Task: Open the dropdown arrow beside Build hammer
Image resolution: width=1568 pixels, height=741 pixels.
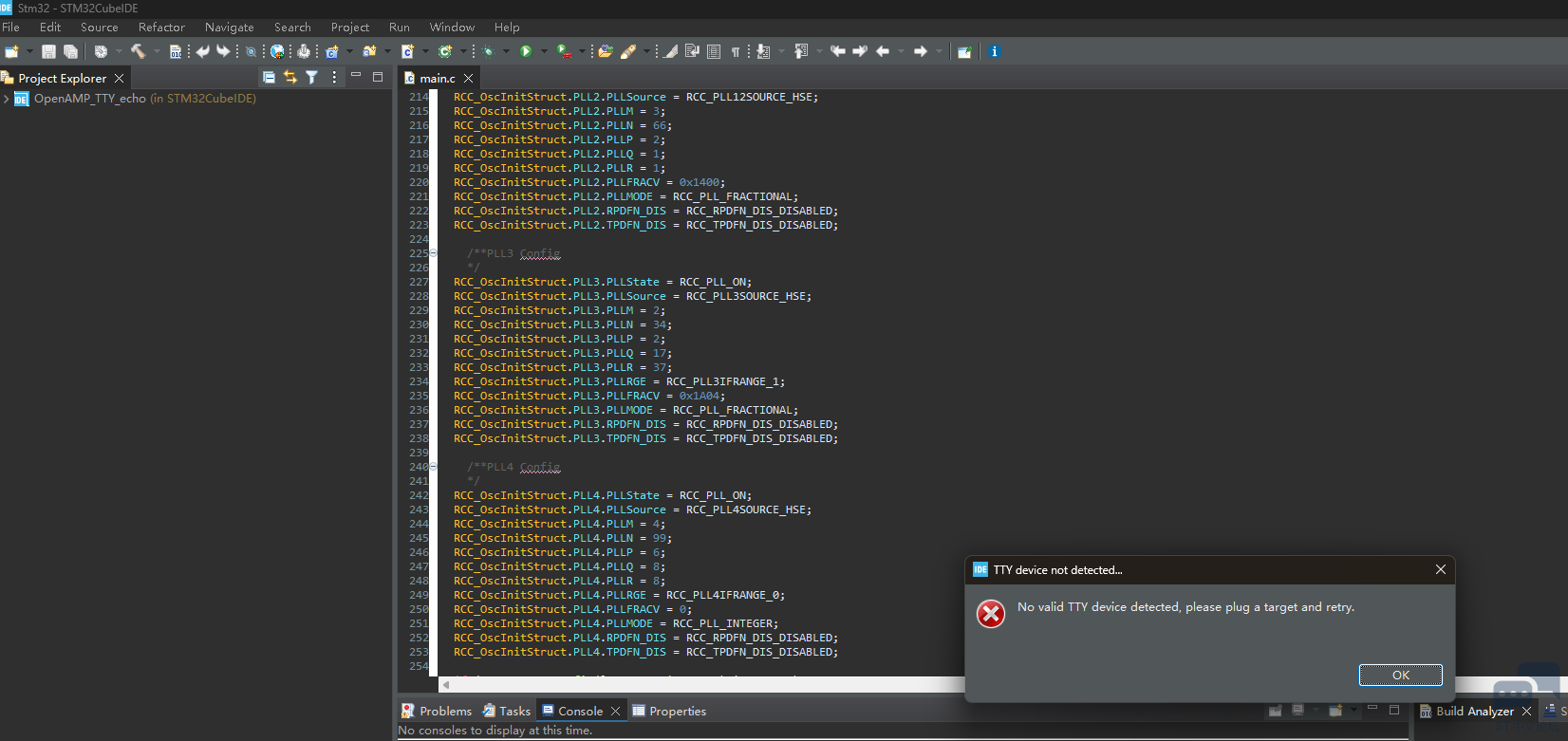Action: pyautogui.click(x=156, y=51)
